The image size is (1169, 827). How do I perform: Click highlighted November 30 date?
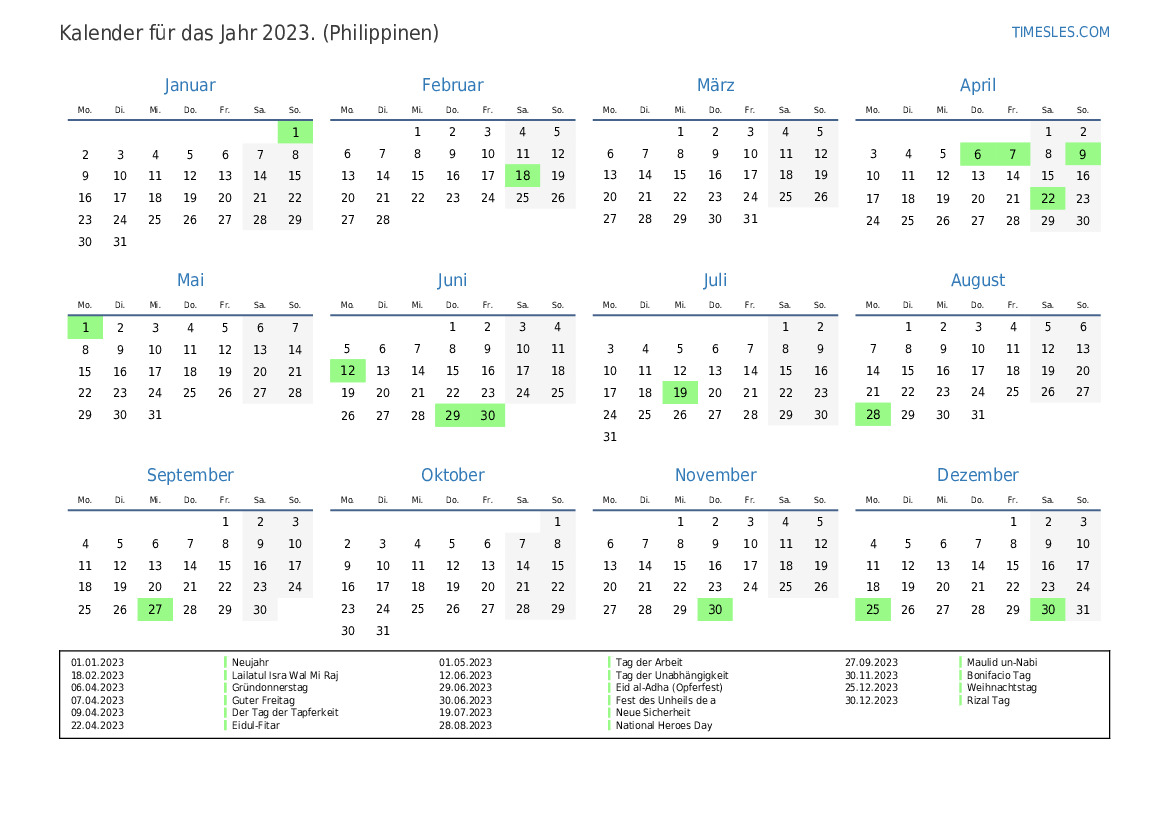(715, 609)
